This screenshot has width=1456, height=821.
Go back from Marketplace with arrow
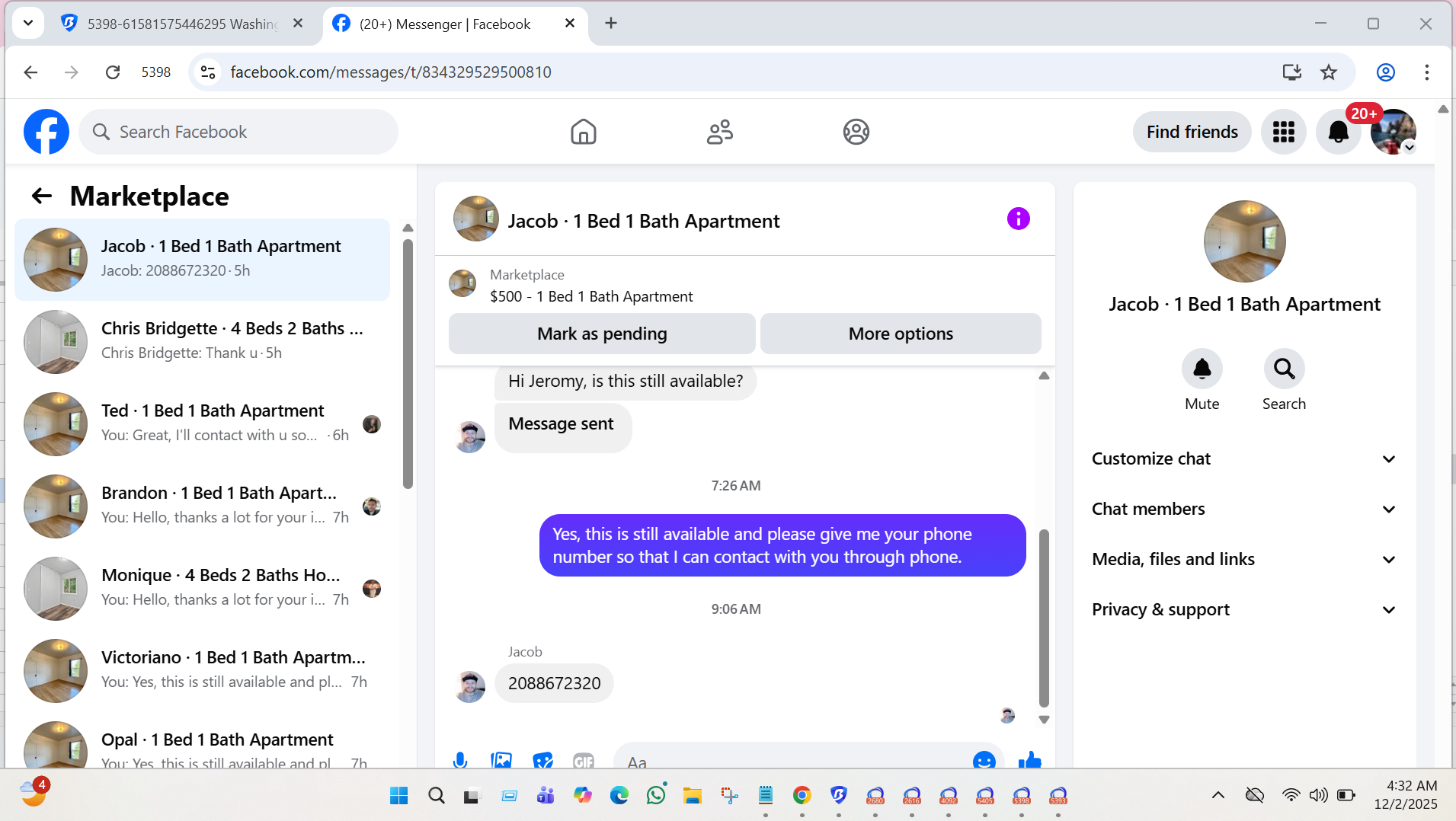tap(42, 196)
